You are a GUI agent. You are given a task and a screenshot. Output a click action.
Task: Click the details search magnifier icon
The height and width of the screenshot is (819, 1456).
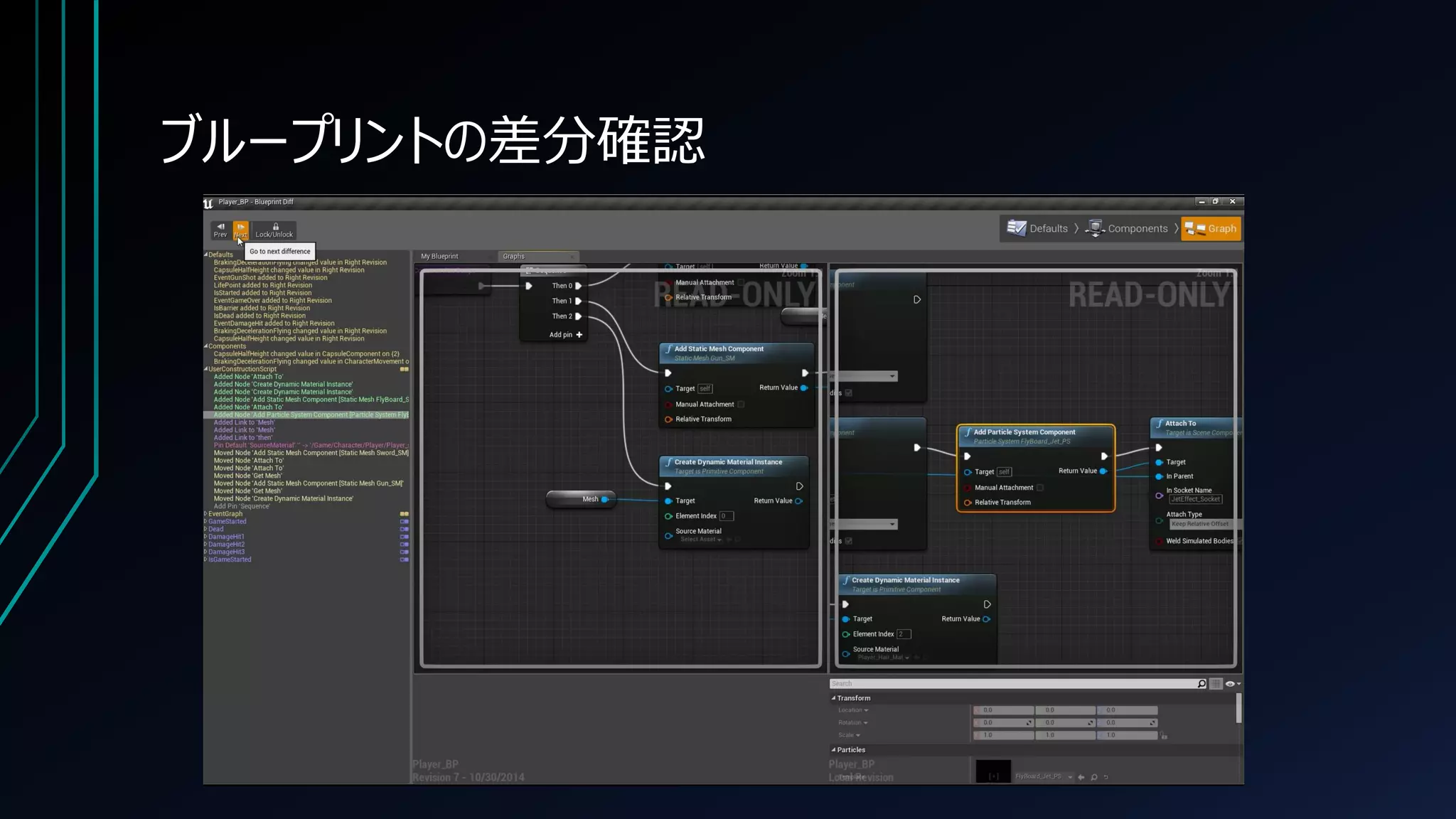1201,684
